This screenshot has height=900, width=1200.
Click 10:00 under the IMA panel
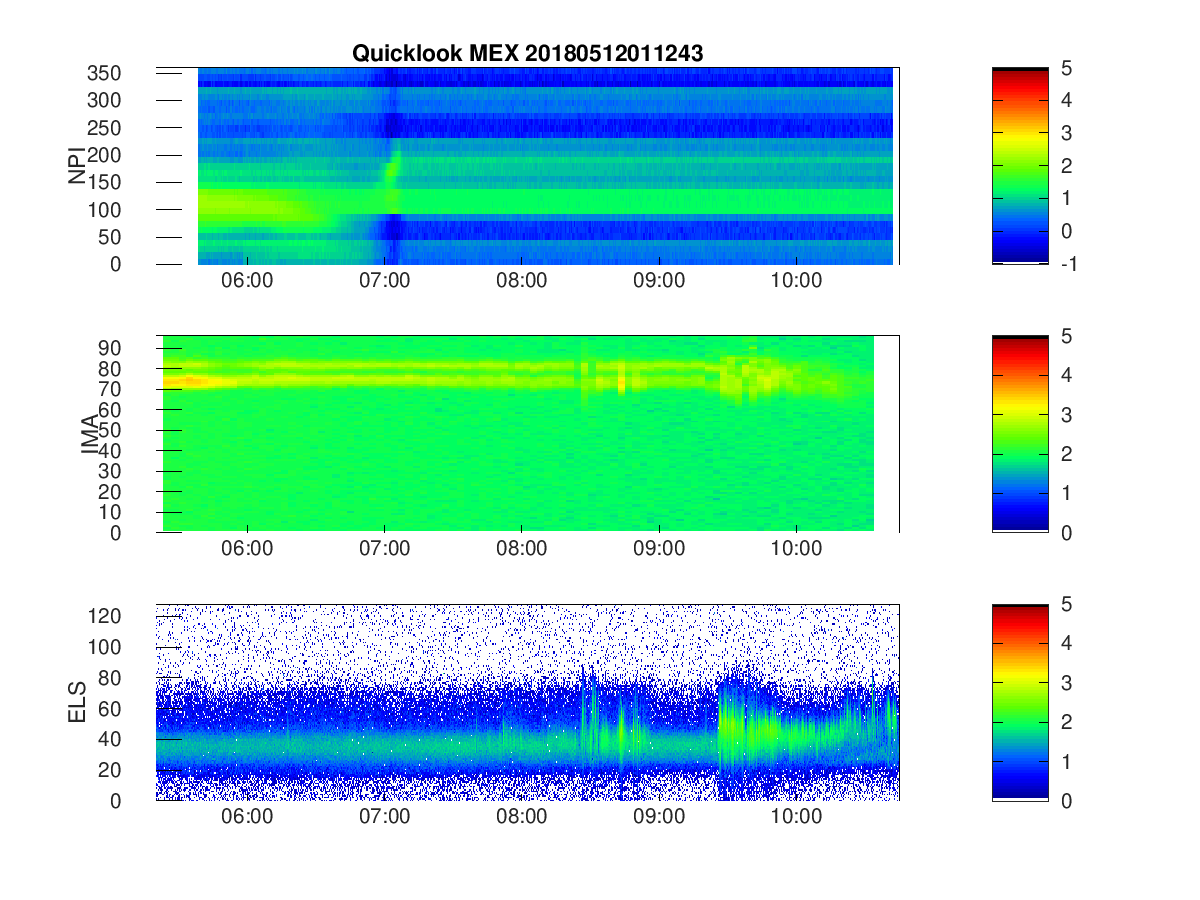pos(796,549)
